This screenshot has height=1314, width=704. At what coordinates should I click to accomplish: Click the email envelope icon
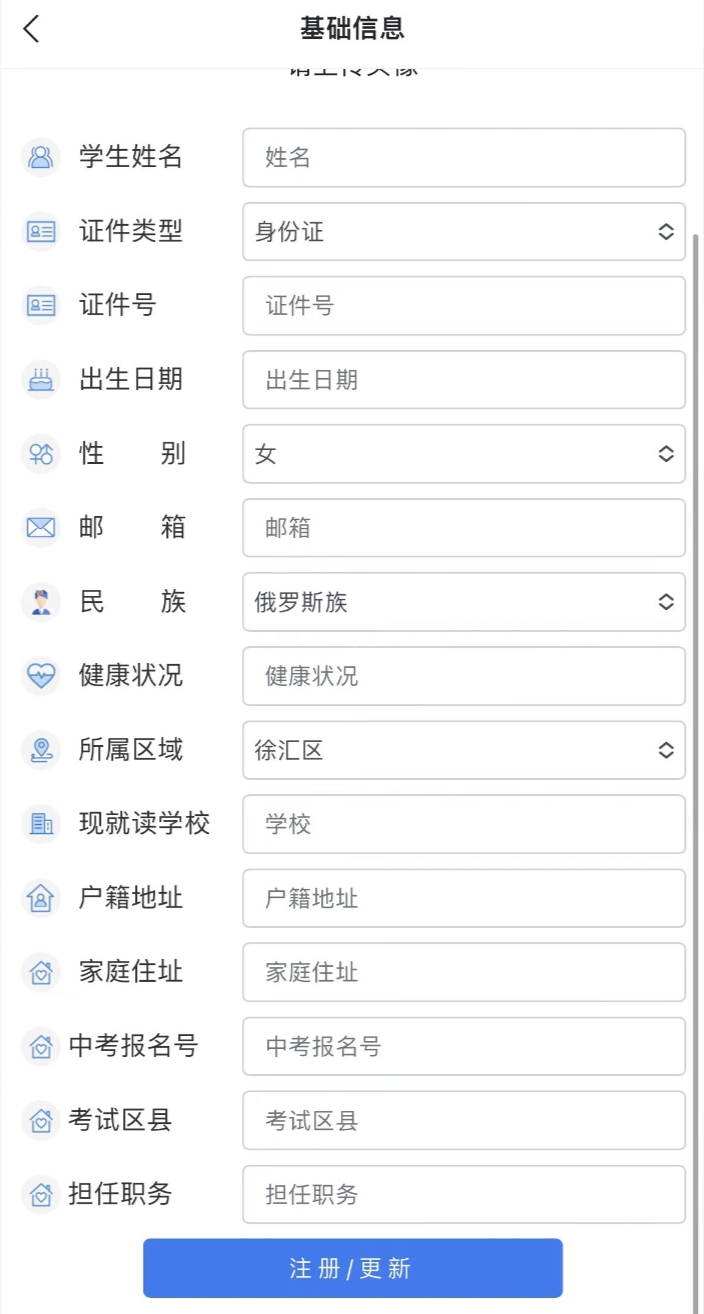pyautogui.click(x=41, y=528)
